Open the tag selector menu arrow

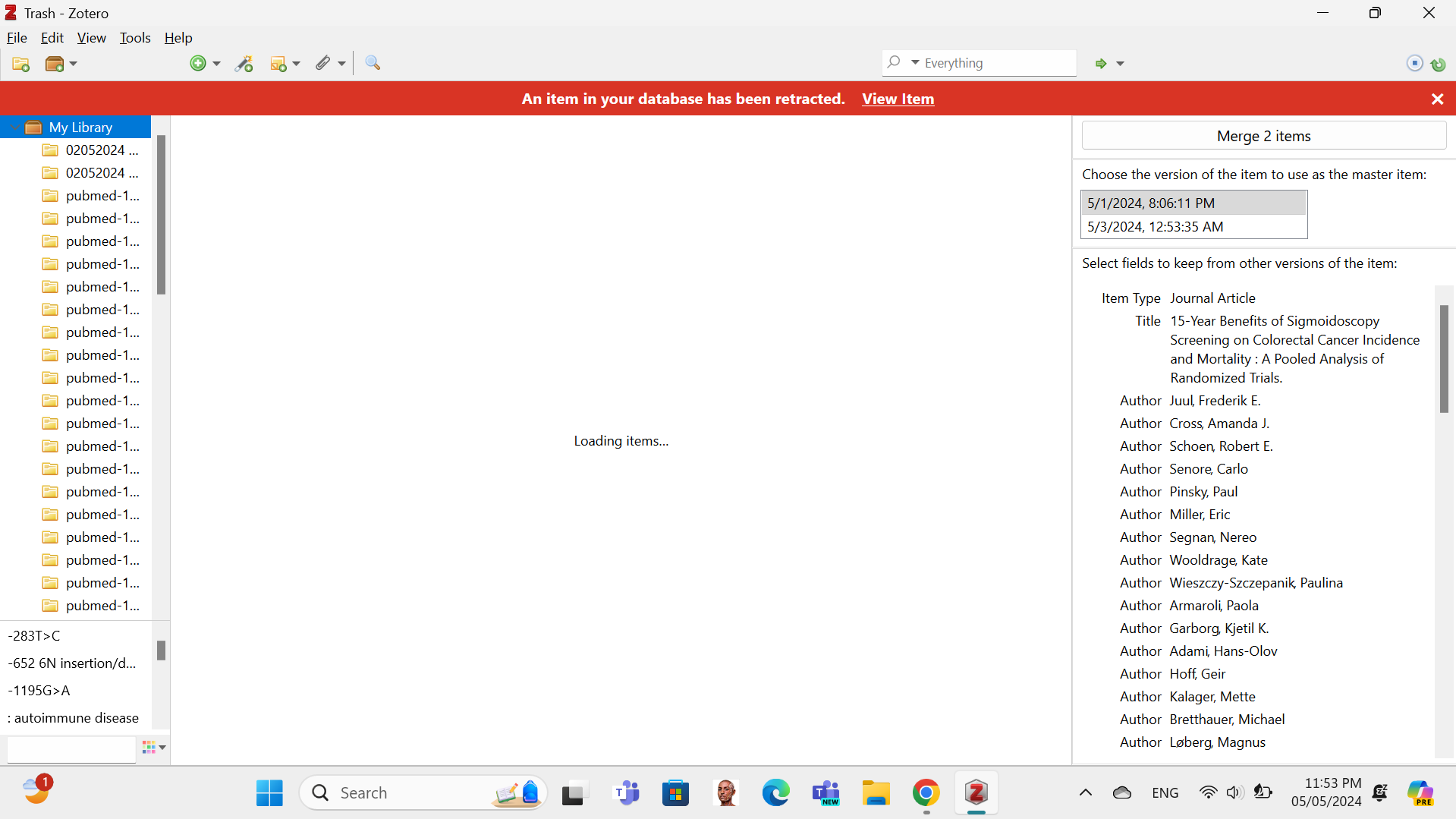pyautogui.click(x=162, y=748)
